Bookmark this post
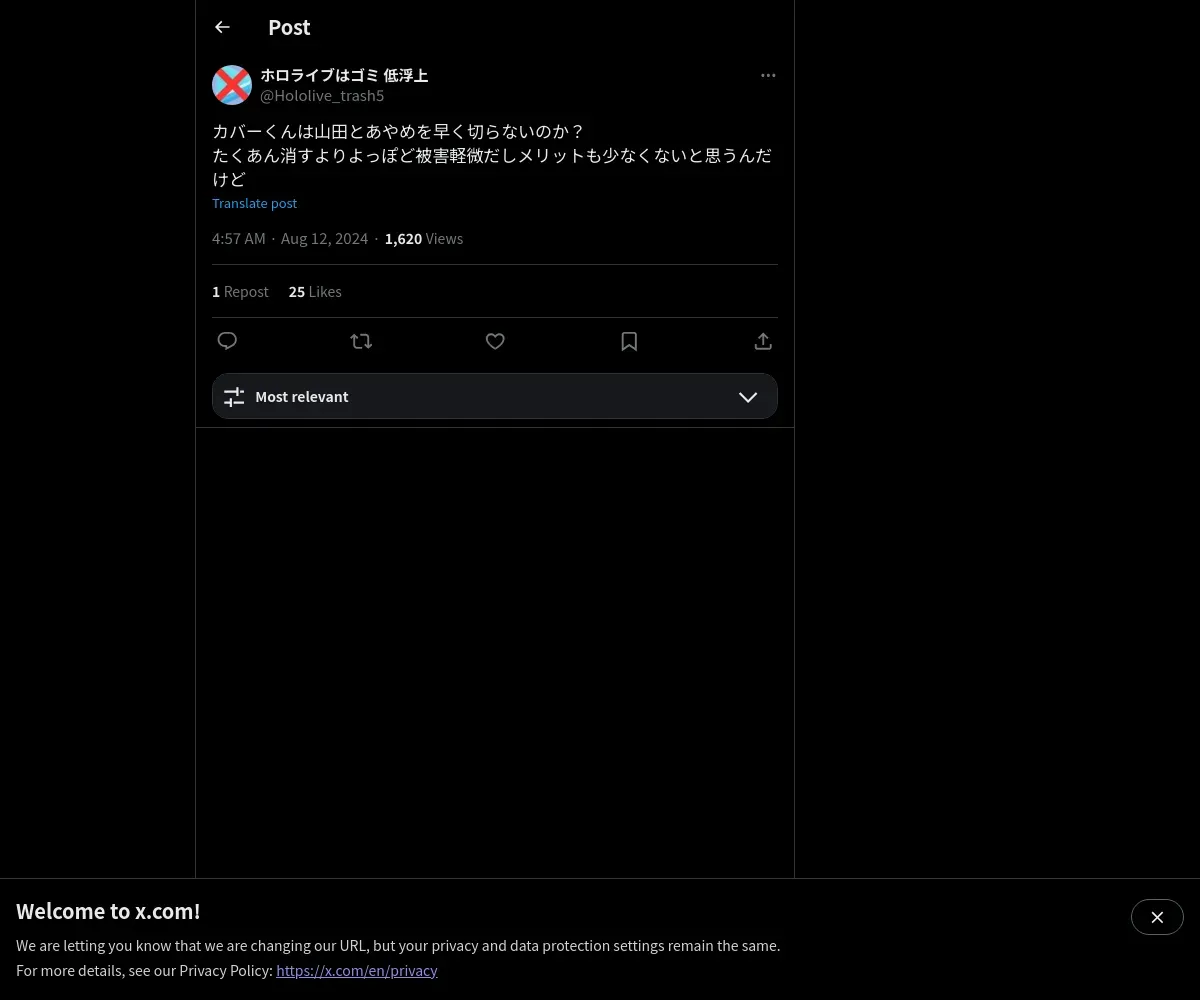The height and width of the screenshot is (1000, 1200). tap(629, 341)
